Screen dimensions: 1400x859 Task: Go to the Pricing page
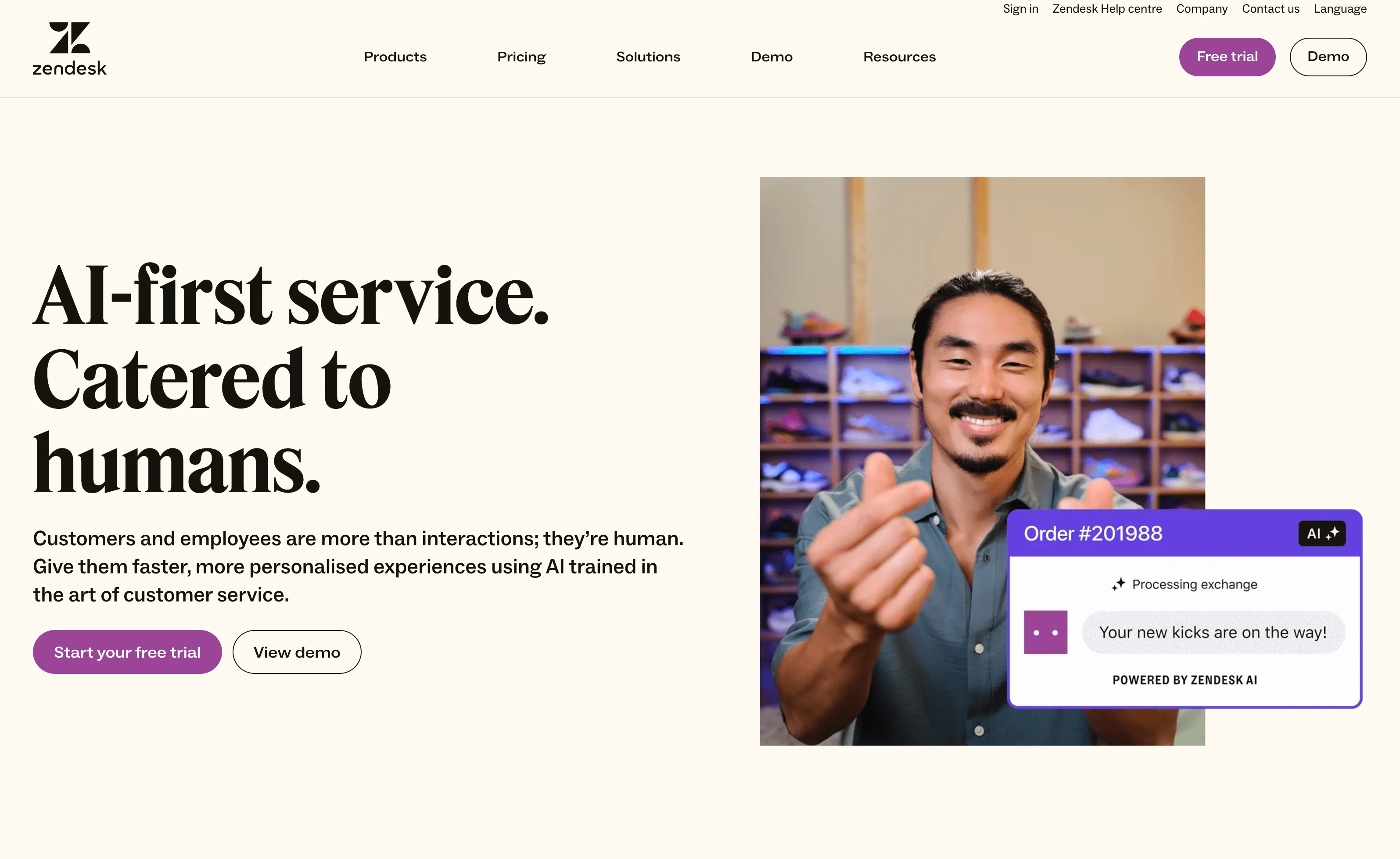pos(521,57)
